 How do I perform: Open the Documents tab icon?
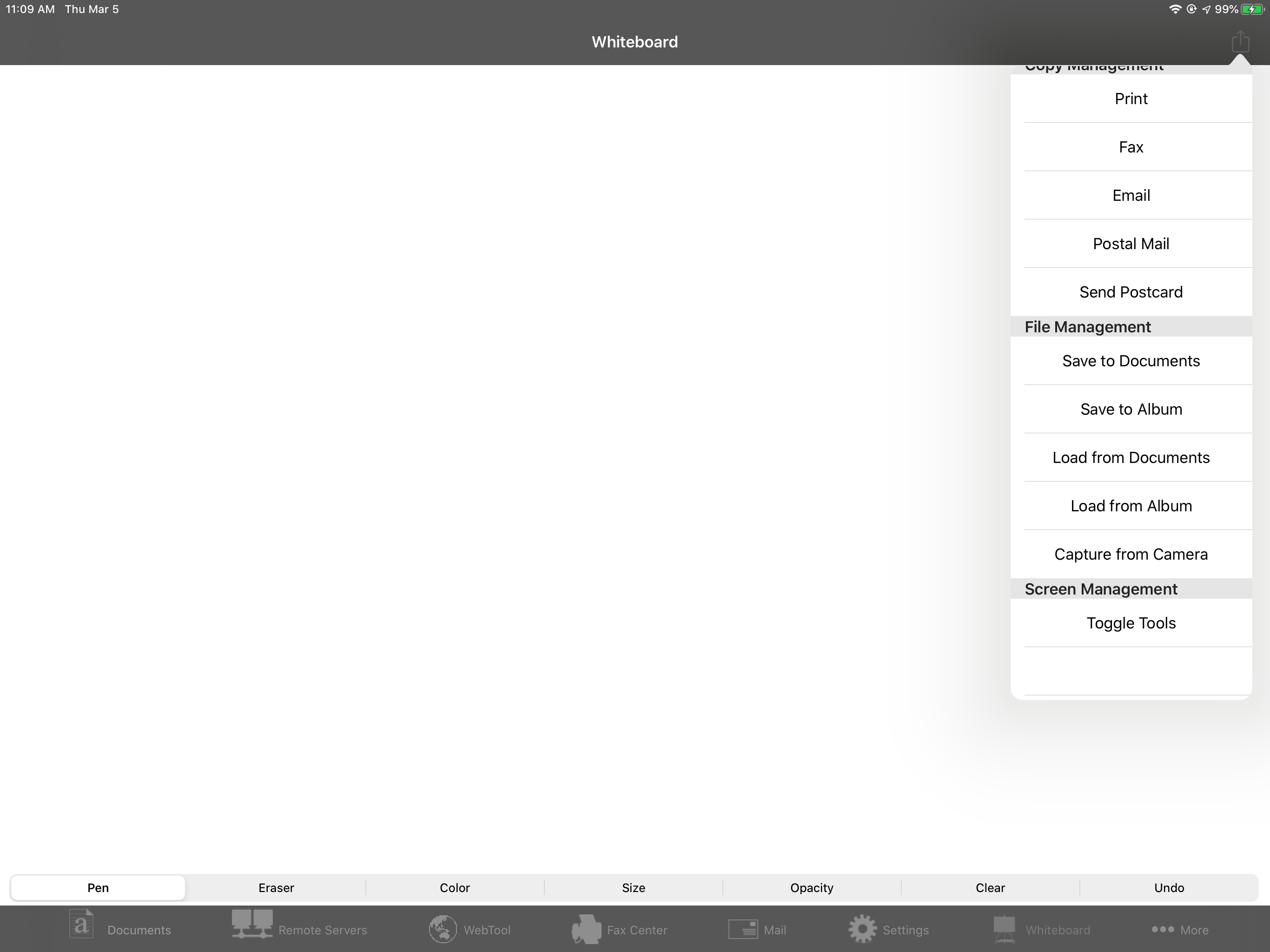point(81,925)
